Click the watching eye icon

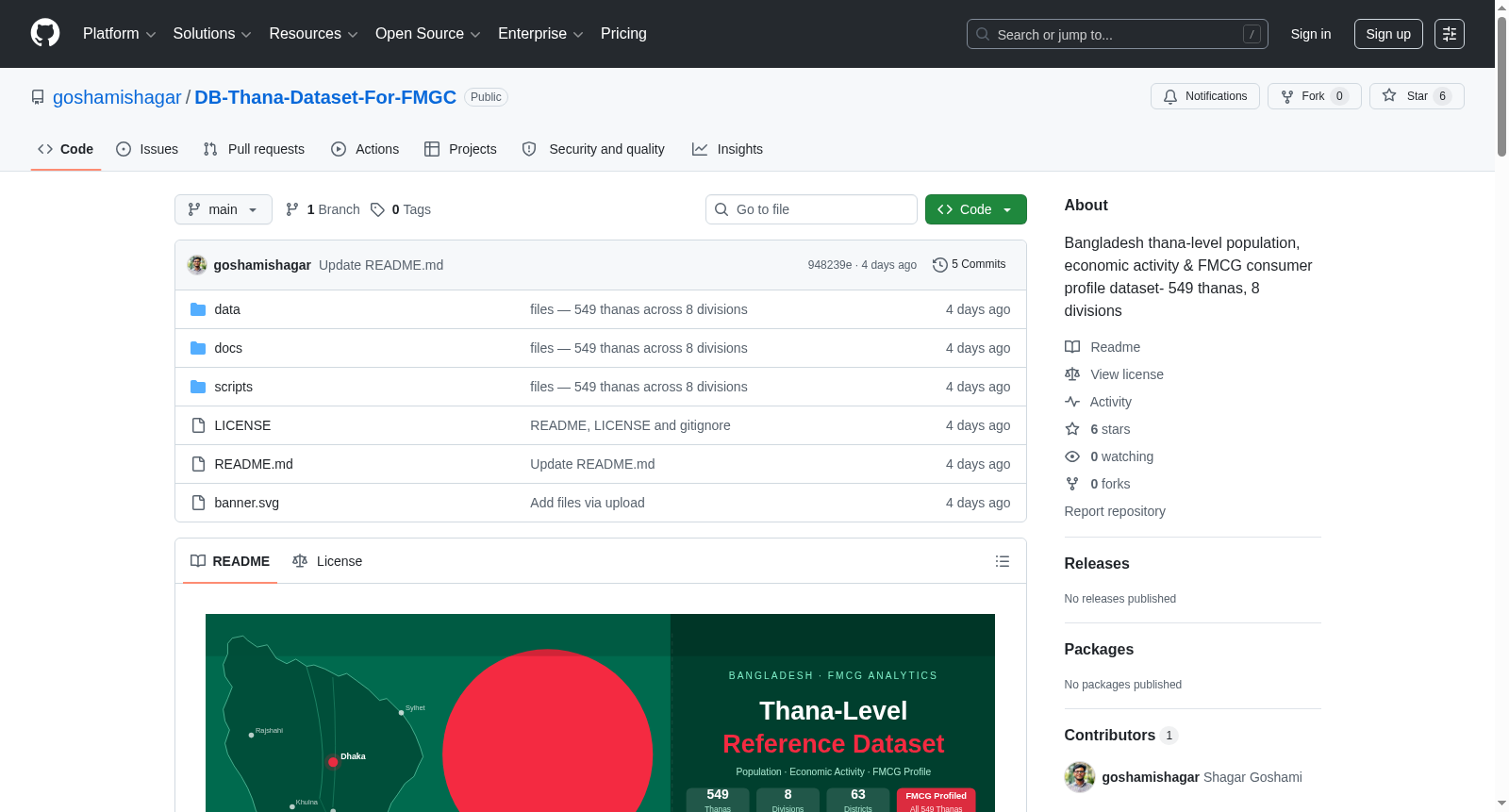[1072, 456]
